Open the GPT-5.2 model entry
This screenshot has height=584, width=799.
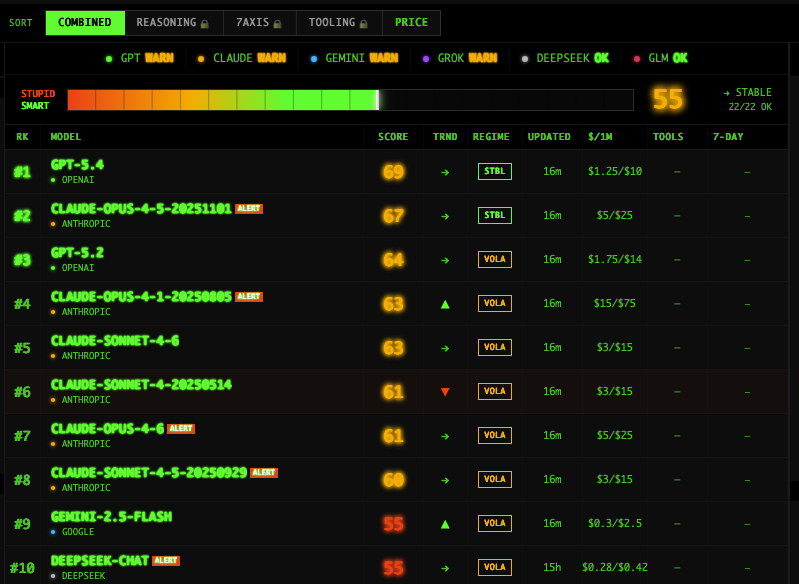(x=77, y=253)
